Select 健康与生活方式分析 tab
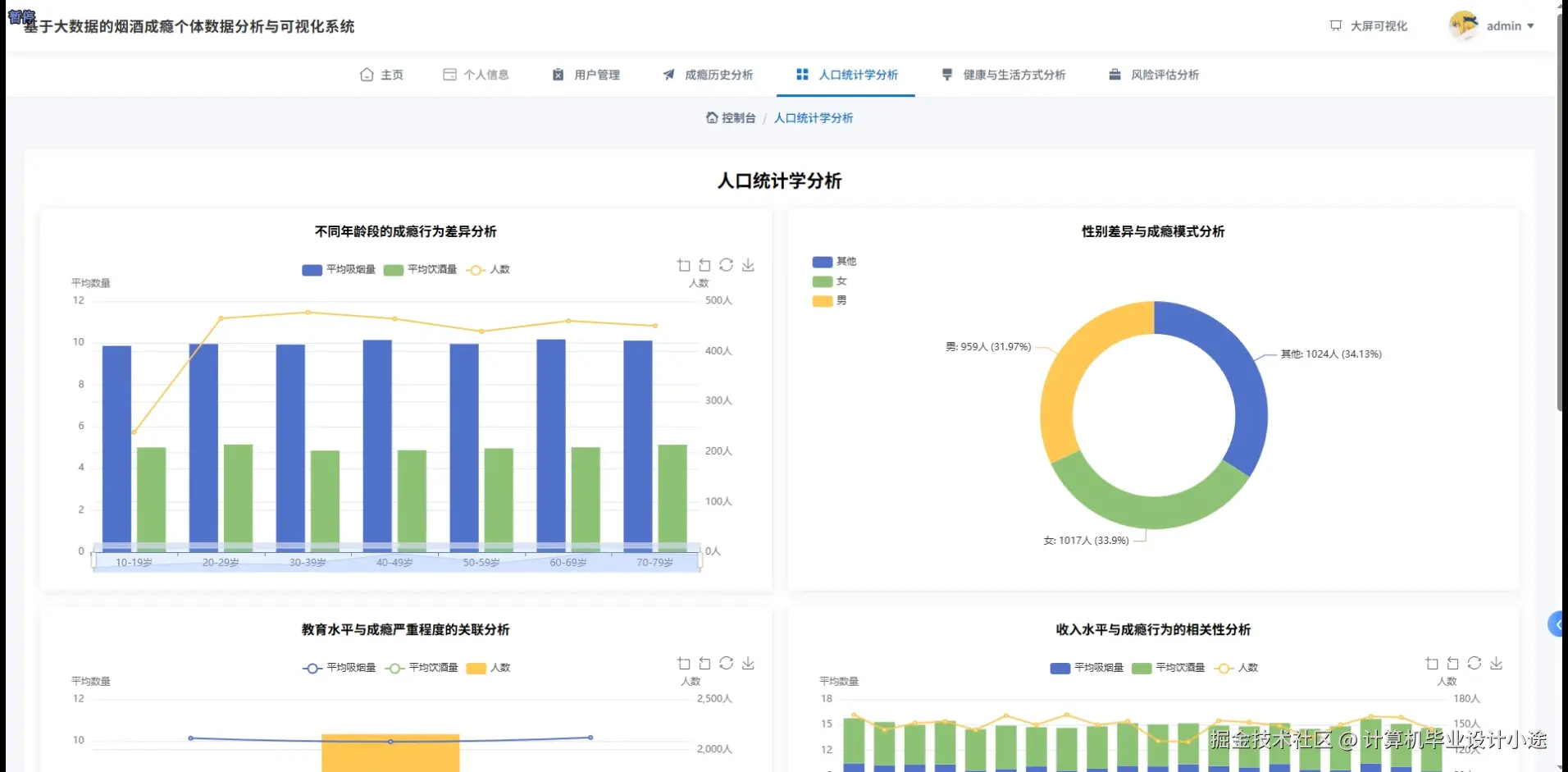This screenshot has width=1568, height=772. point(1003,75)
